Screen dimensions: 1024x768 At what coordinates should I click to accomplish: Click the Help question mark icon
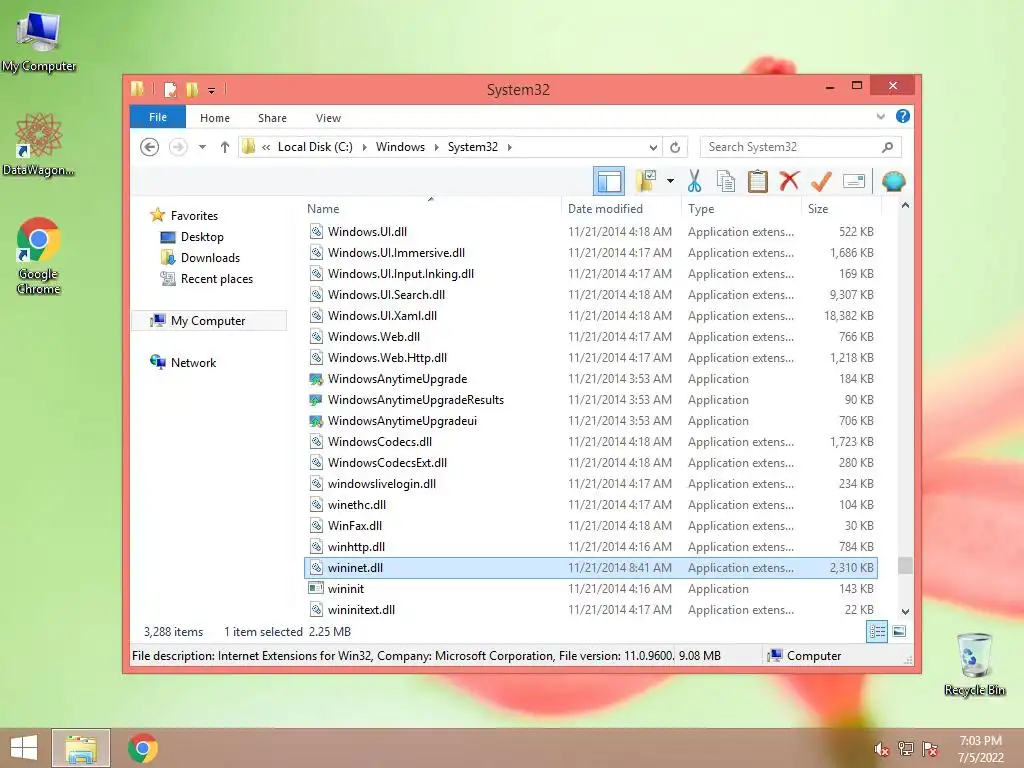click(903, 116)
